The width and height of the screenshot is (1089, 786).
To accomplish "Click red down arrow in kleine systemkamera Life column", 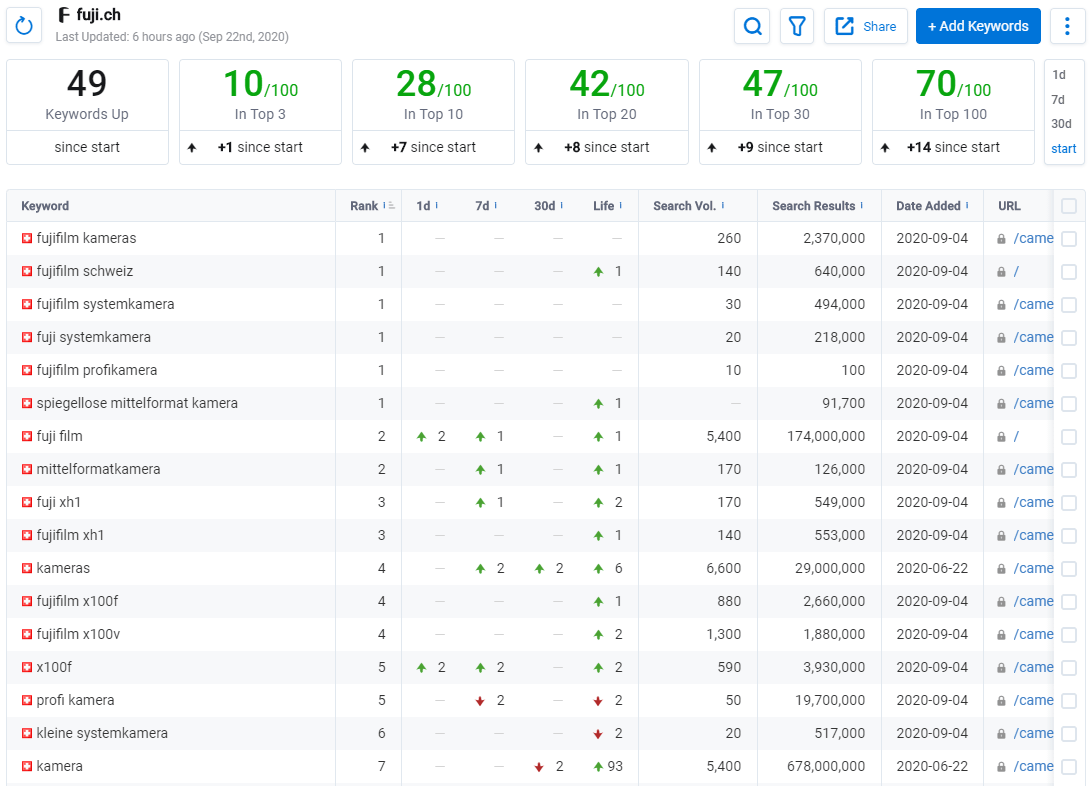I will point(598,734).
